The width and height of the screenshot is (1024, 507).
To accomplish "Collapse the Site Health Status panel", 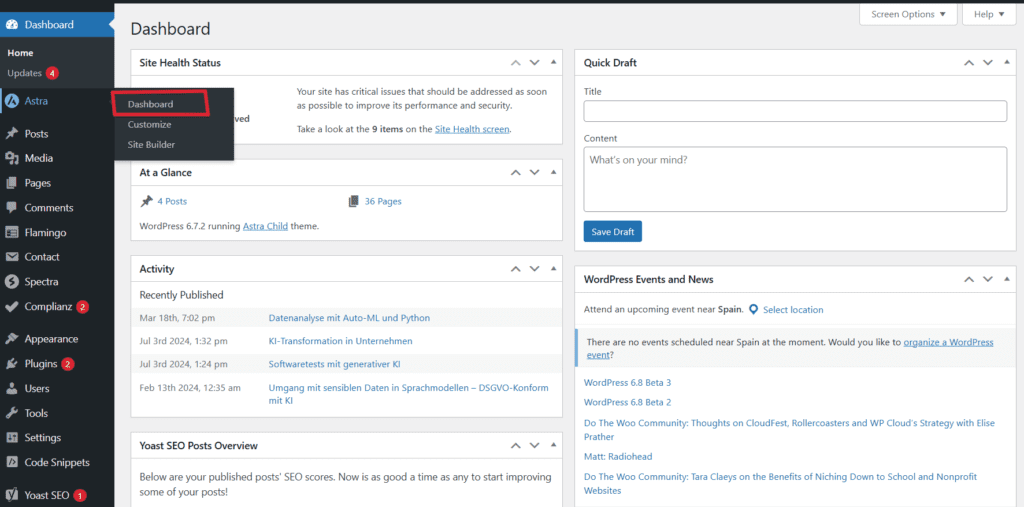I will click(554, 63).
